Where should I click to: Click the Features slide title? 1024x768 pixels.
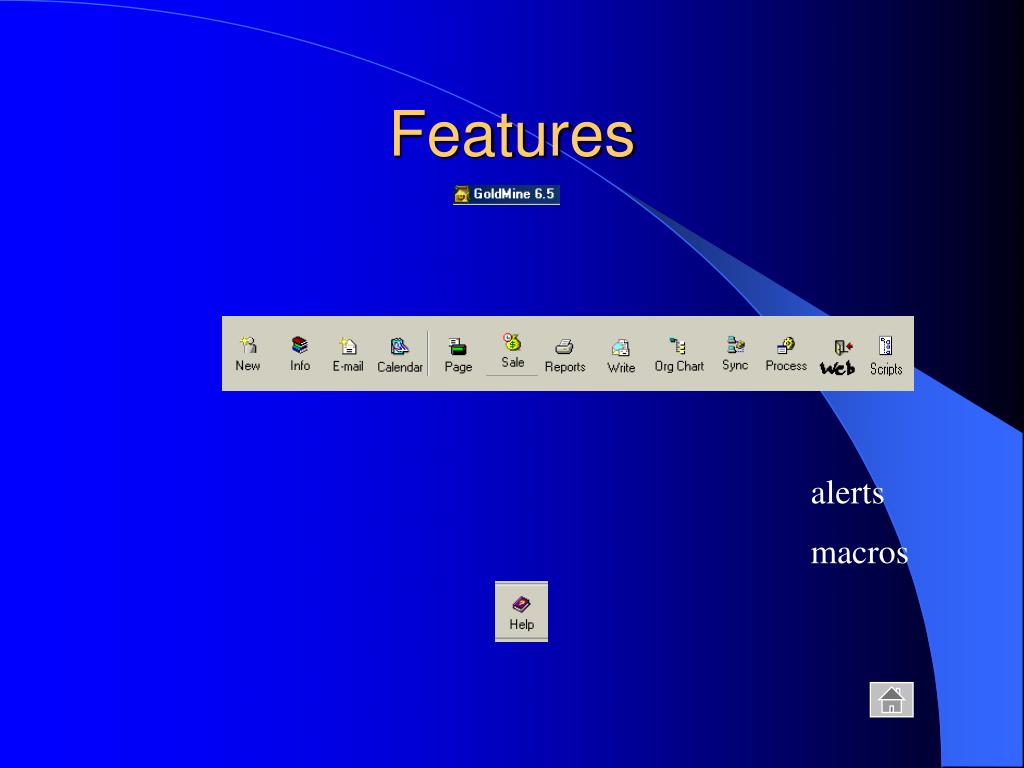pos(513,134)
